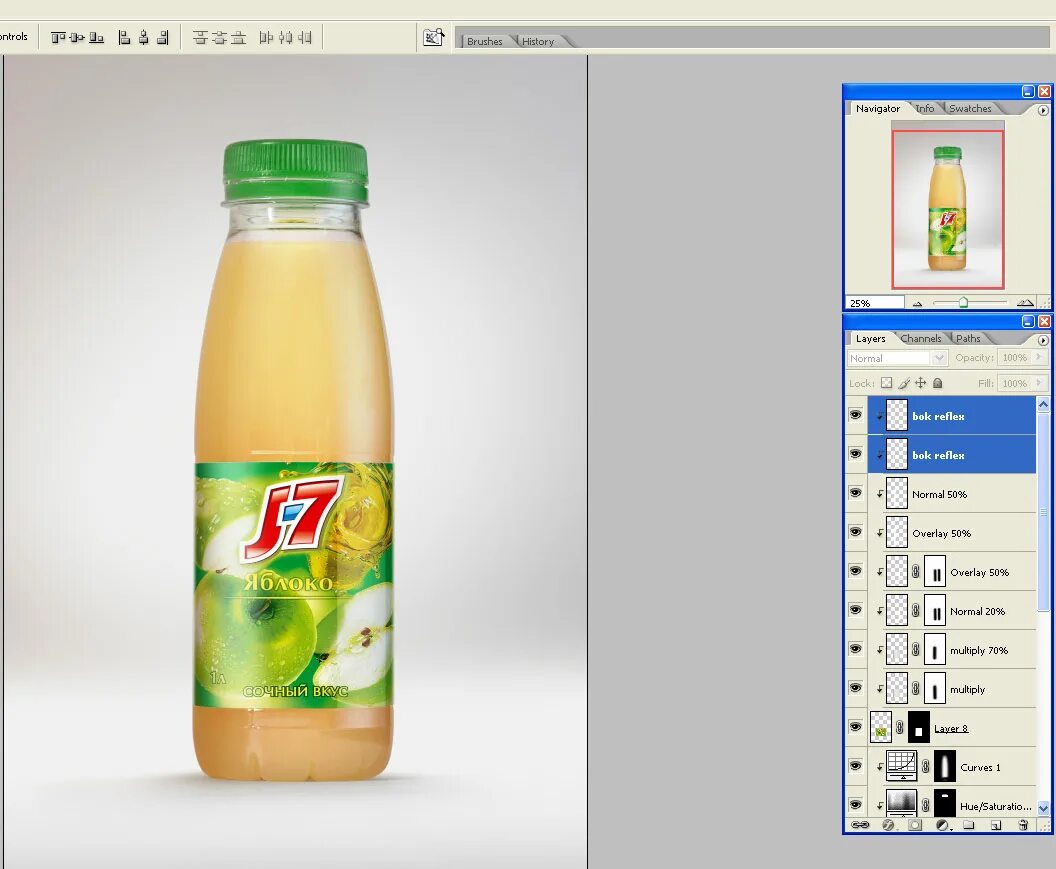The image size is (1056, 869).
Task: Click the 25% zoom field in Navigator
Action: (x=874, y=303)
